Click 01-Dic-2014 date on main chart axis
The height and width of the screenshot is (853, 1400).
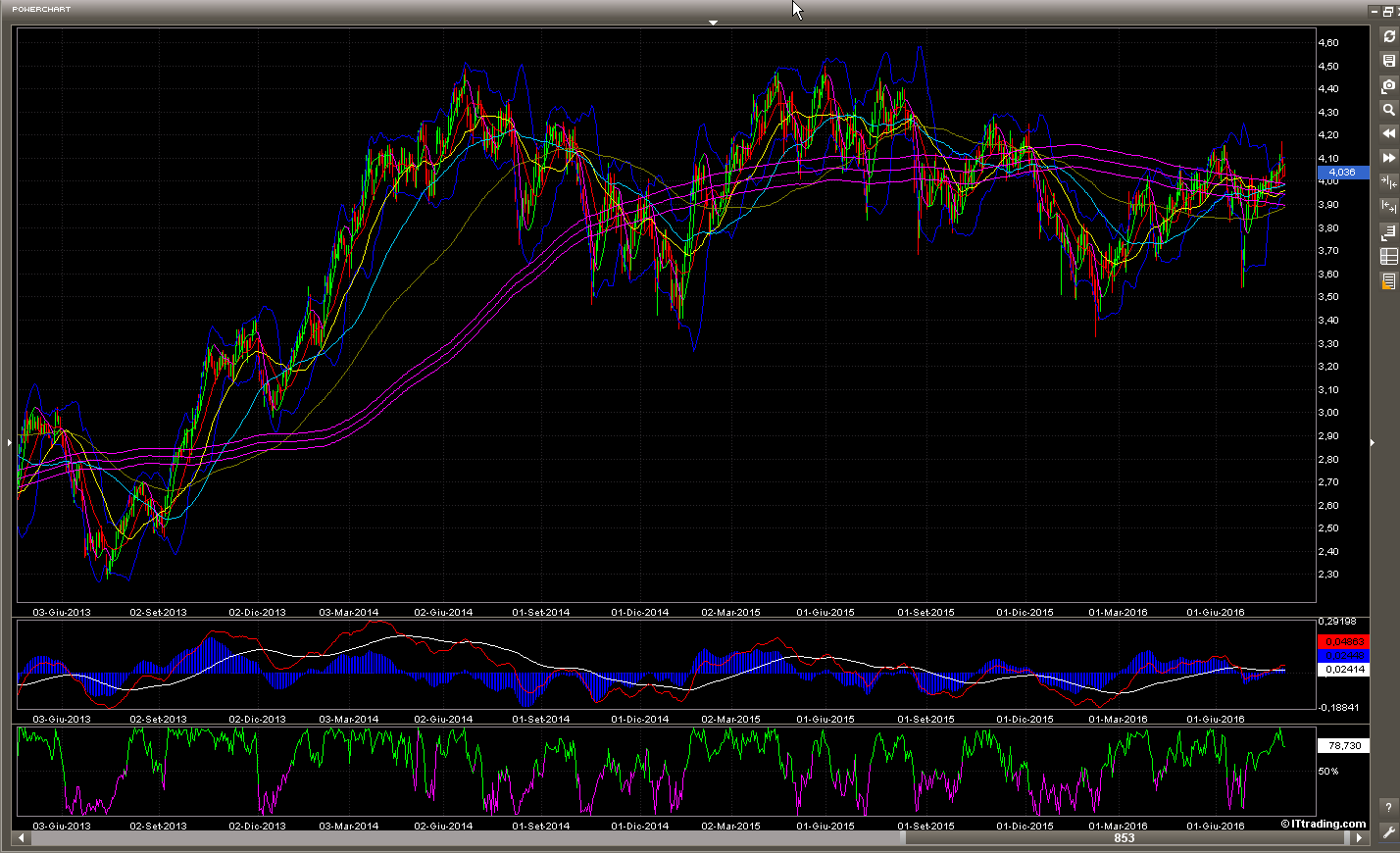640,613
